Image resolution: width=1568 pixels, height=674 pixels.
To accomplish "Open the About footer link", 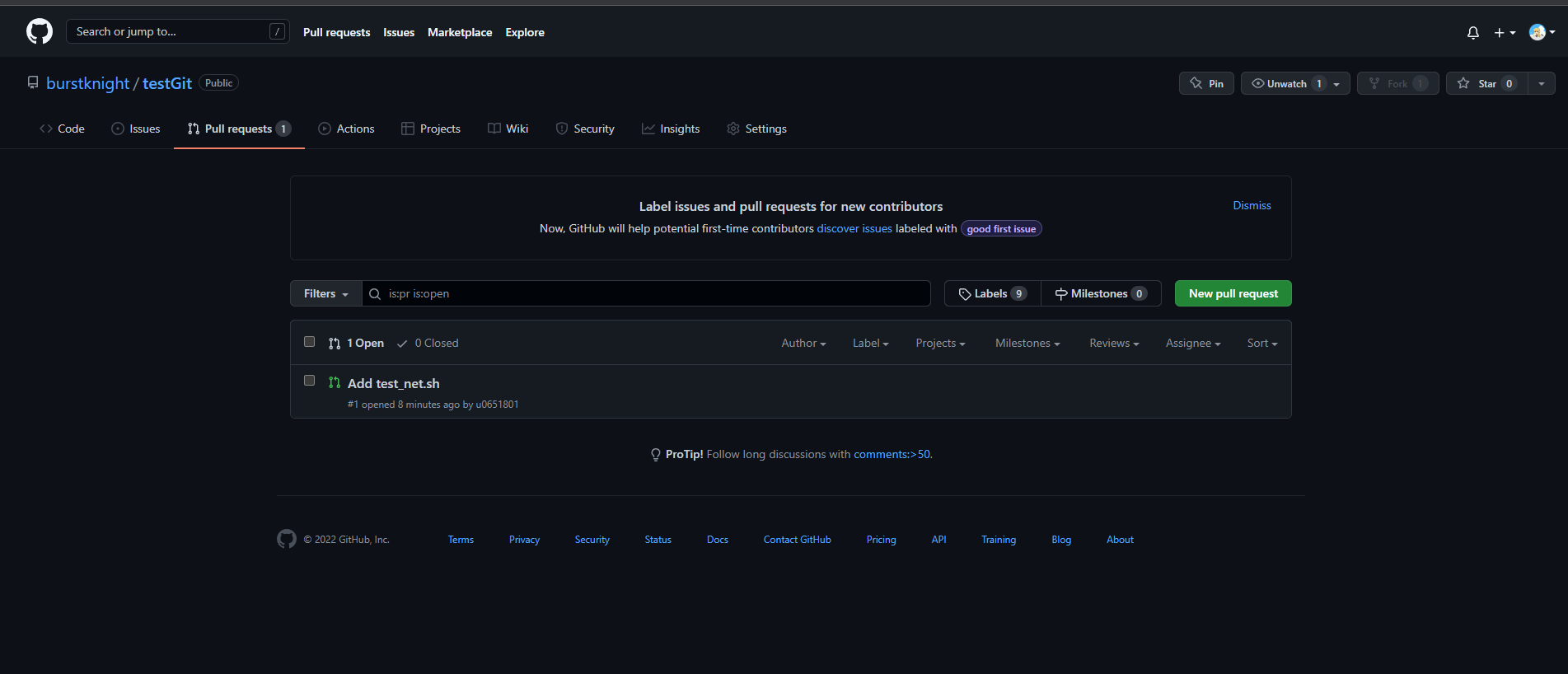I will pos(1120,540).
